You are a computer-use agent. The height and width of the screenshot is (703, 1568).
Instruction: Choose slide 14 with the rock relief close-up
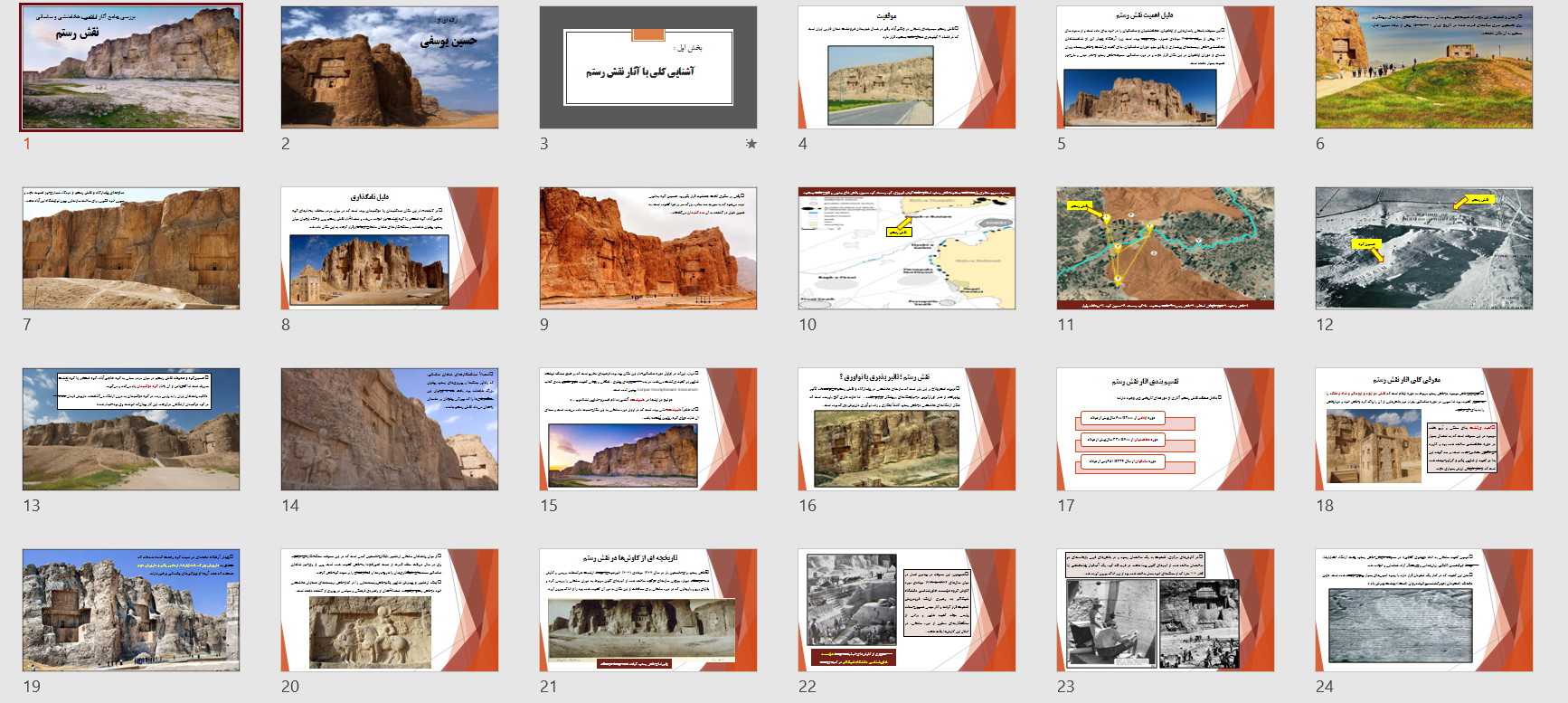(390, 430)
